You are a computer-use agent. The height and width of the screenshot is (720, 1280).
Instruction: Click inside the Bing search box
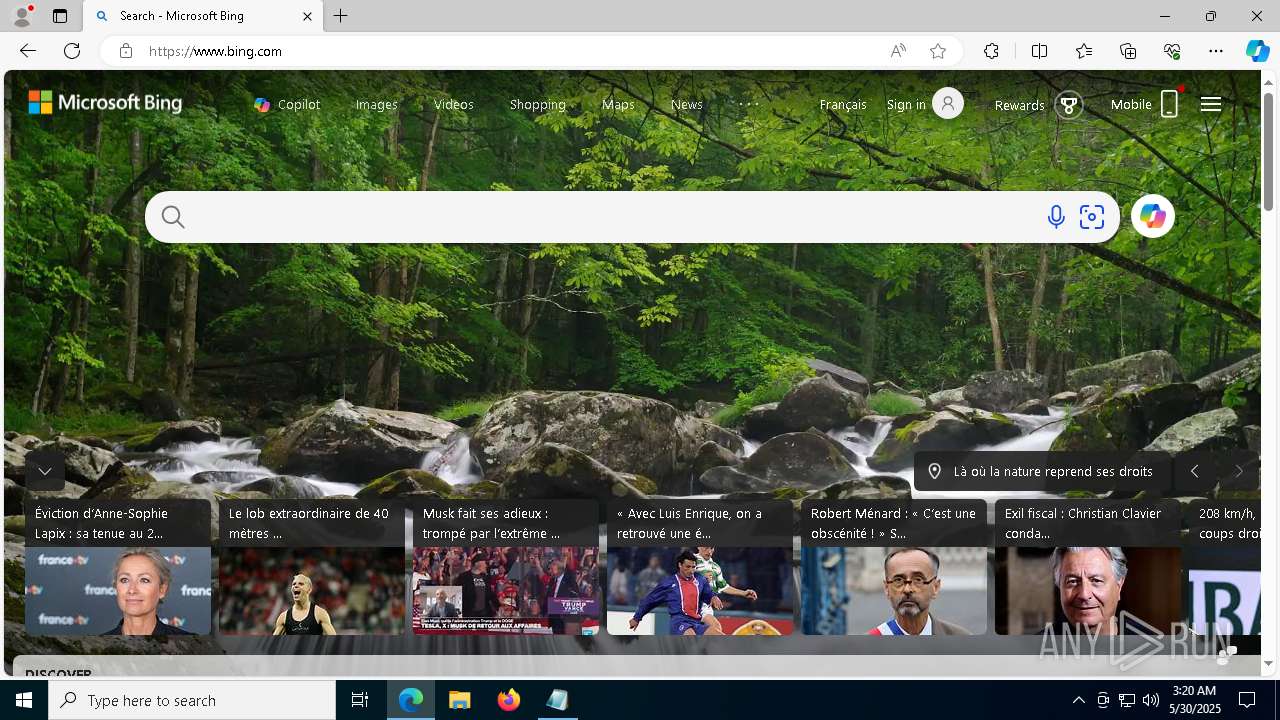point(615,217)
